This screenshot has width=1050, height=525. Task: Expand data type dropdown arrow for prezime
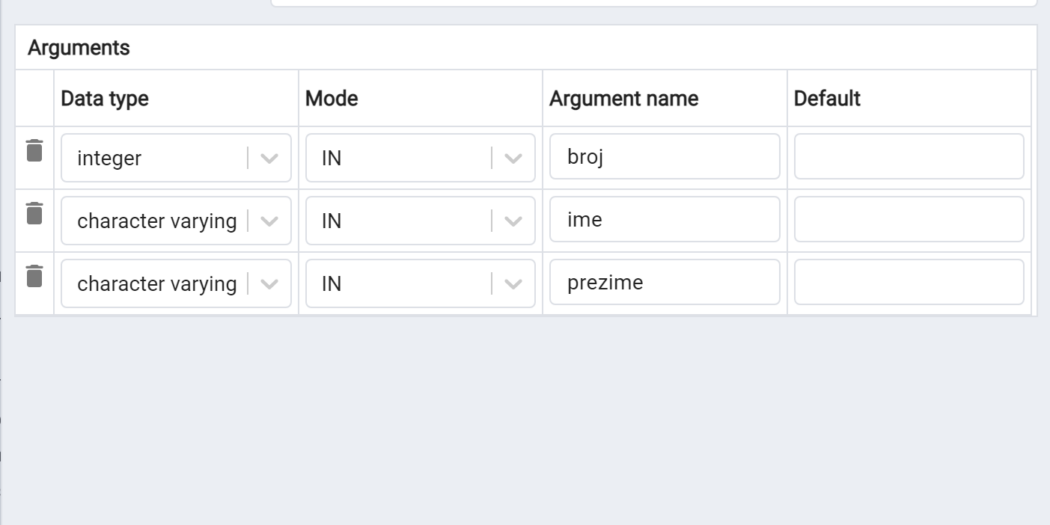click(x=269, y=284)
